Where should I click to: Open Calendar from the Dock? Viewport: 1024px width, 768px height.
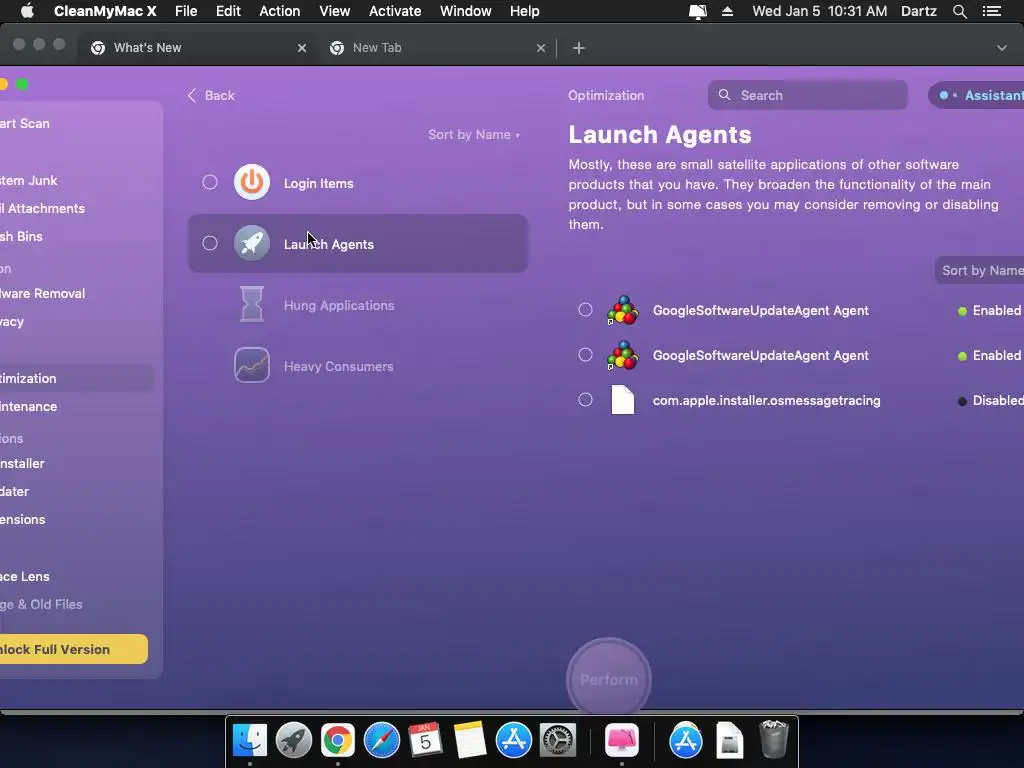425,740
